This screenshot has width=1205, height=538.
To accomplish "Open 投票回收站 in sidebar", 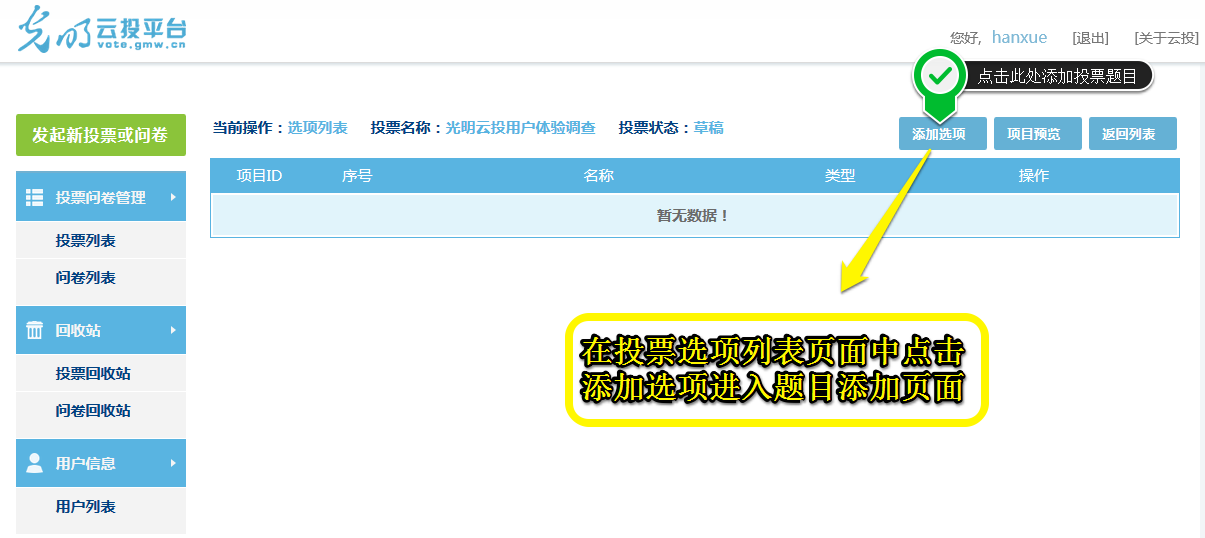I will pyautogui.click(x=93, y=374).
